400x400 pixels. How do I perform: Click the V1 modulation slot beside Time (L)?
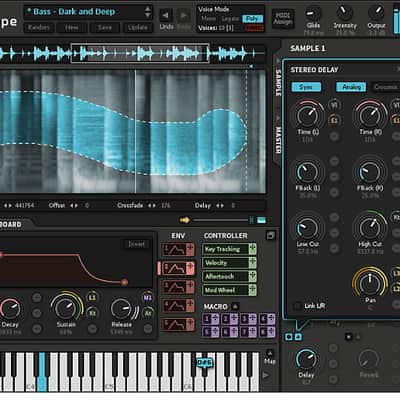coord(334,105)
